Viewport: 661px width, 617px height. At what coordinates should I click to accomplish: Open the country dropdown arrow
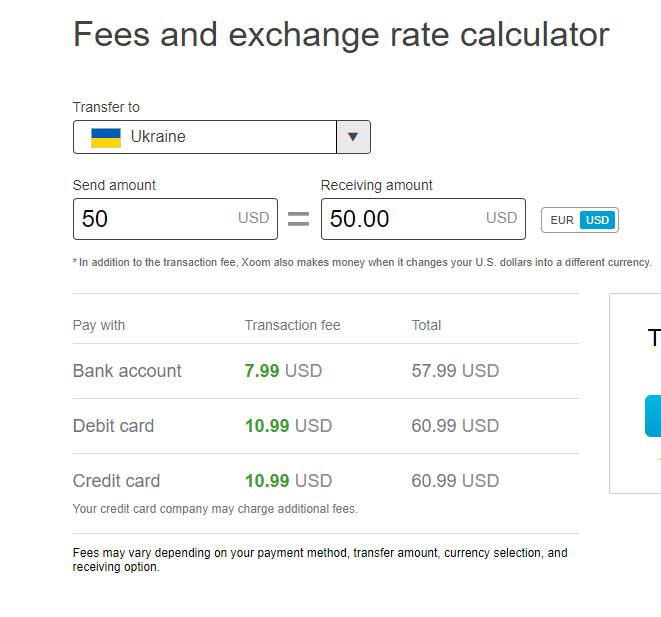tap(353, 137)
